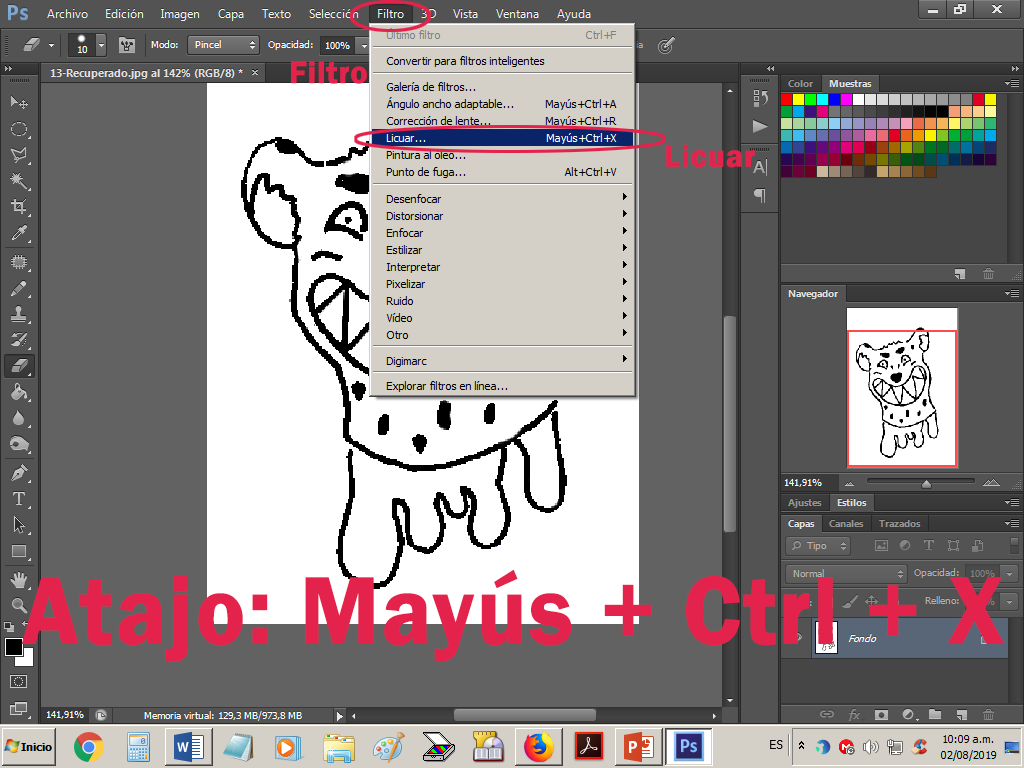
Task: Open the Paragraph panel icon
Action: 760,195
